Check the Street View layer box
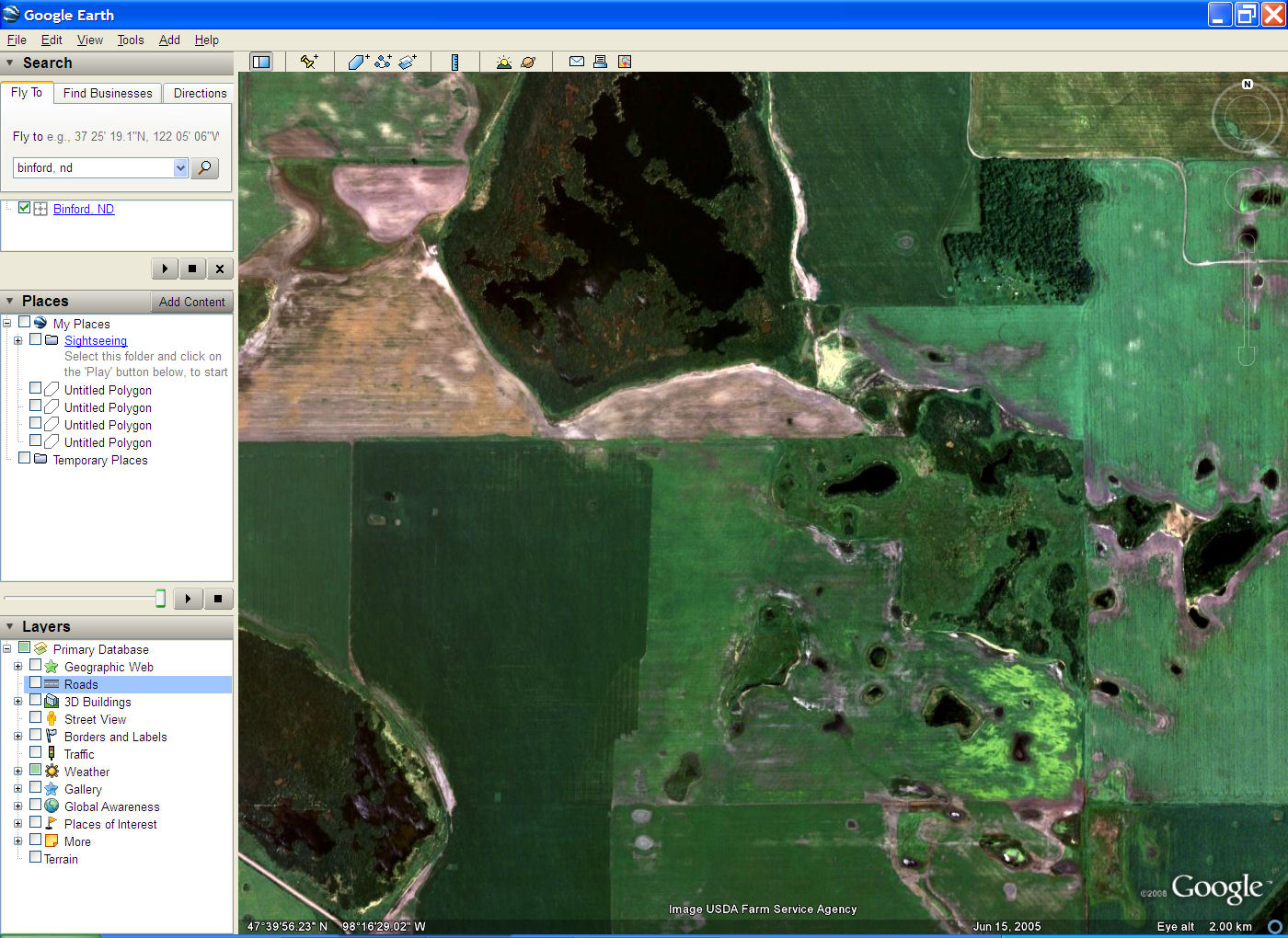The height and width of the screenshot is (938, 1288). coord(35,718)
